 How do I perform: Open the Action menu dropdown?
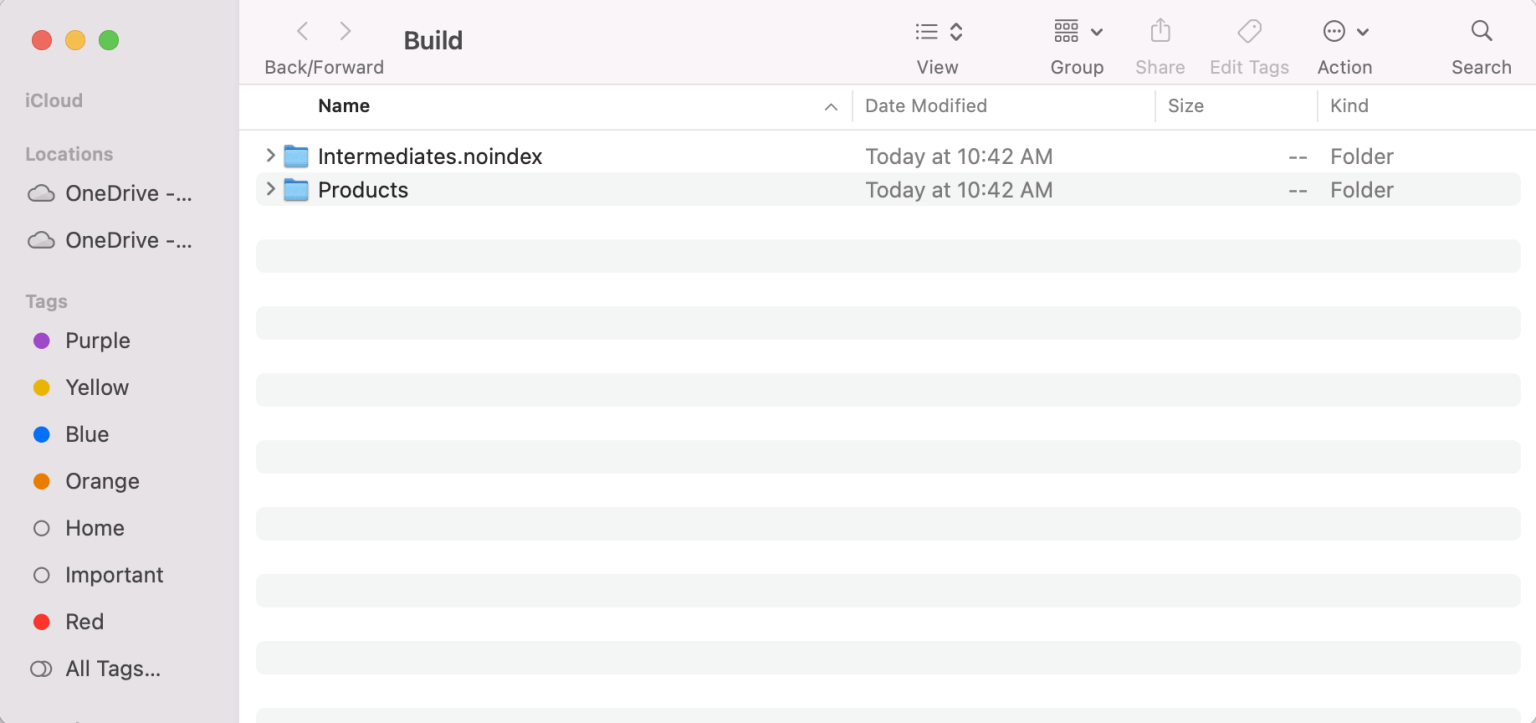point(1345,32)
